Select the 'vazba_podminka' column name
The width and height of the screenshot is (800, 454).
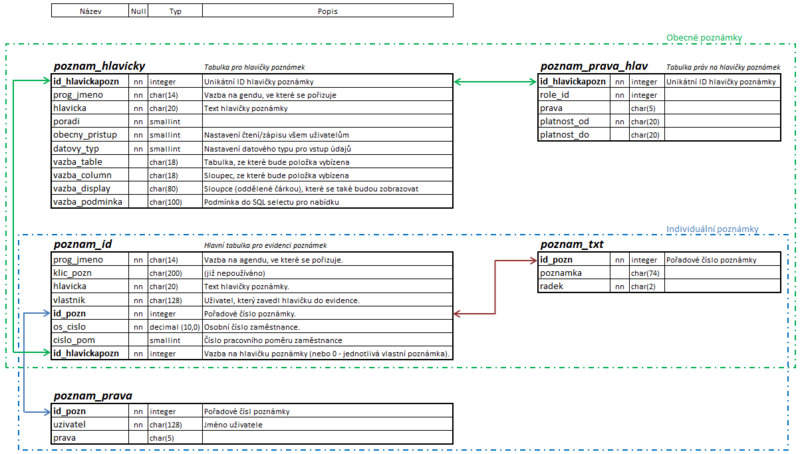click(x=88, y=201)
